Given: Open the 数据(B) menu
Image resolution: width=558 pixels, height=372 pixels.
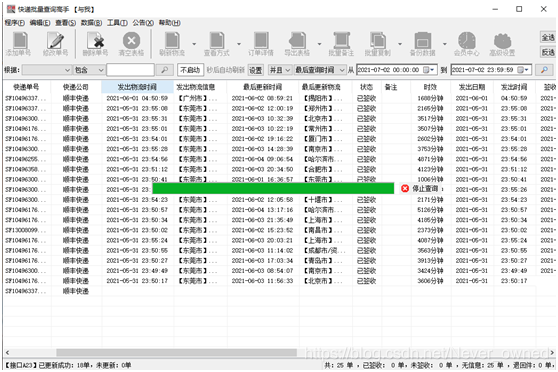Looking at the screenshot, I should pos(91,23).
